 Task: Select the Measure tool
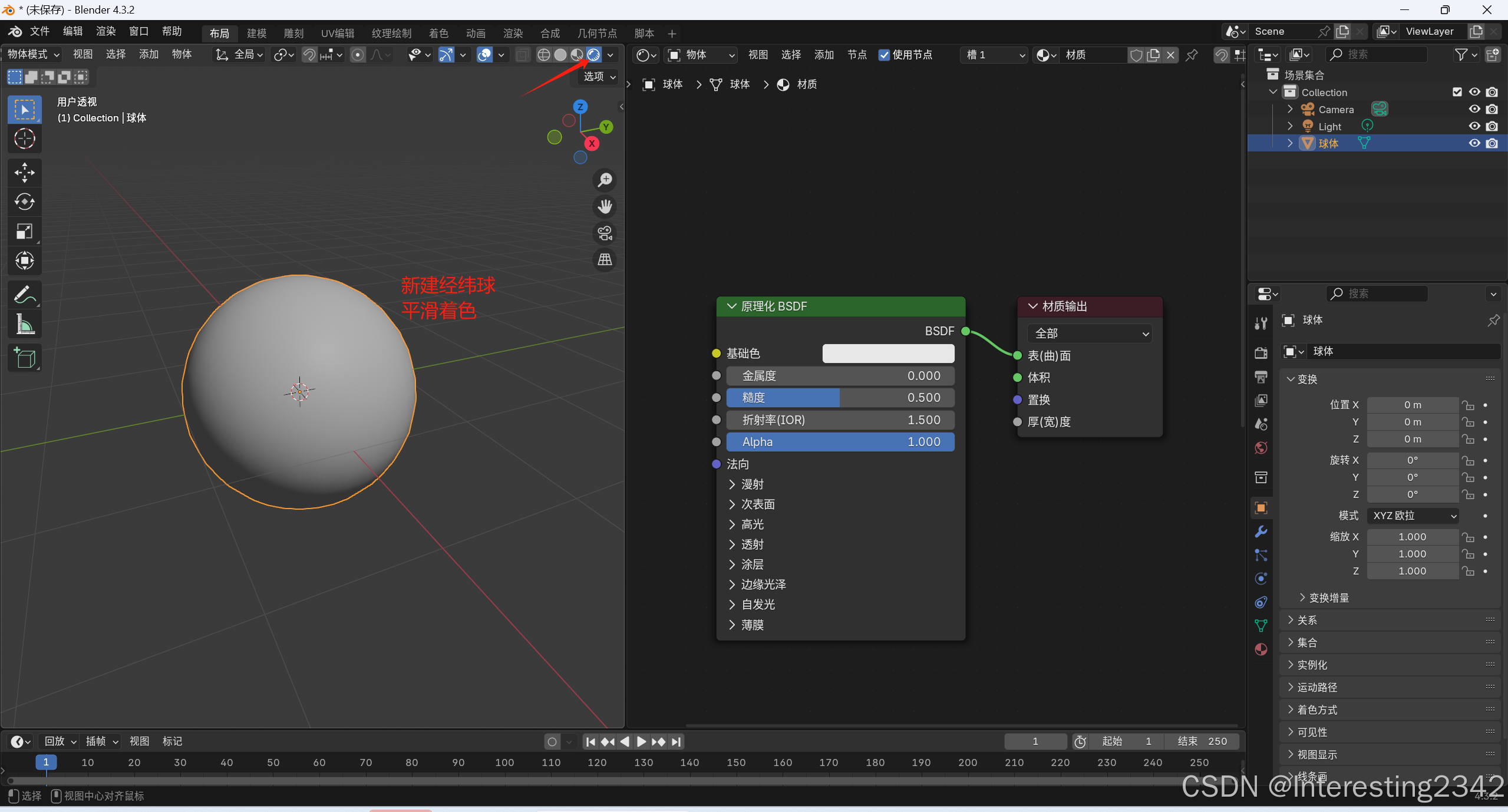pos(24,324)
